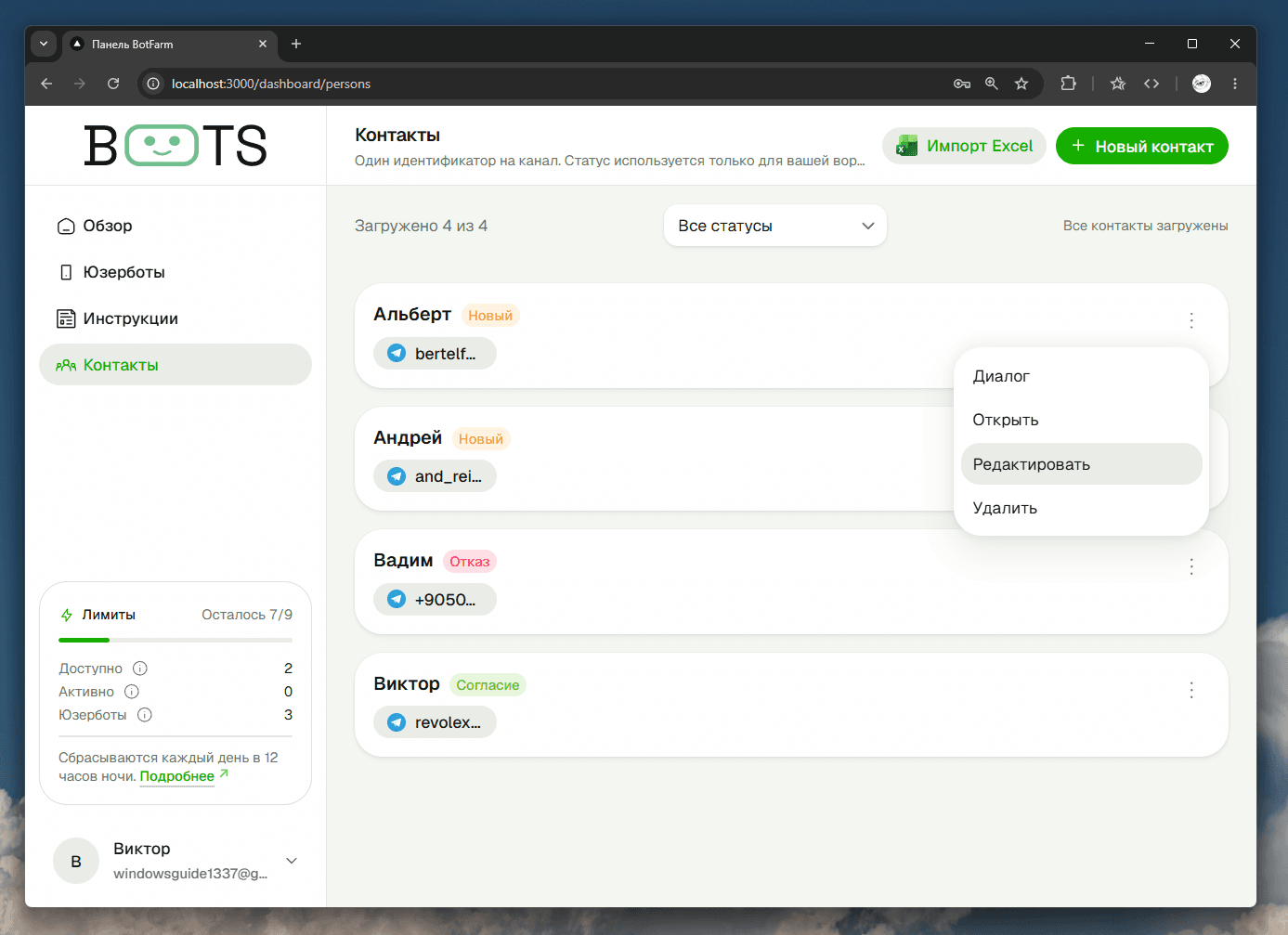Click Андрей's Telegram chip and_rei...

[435, 476]
